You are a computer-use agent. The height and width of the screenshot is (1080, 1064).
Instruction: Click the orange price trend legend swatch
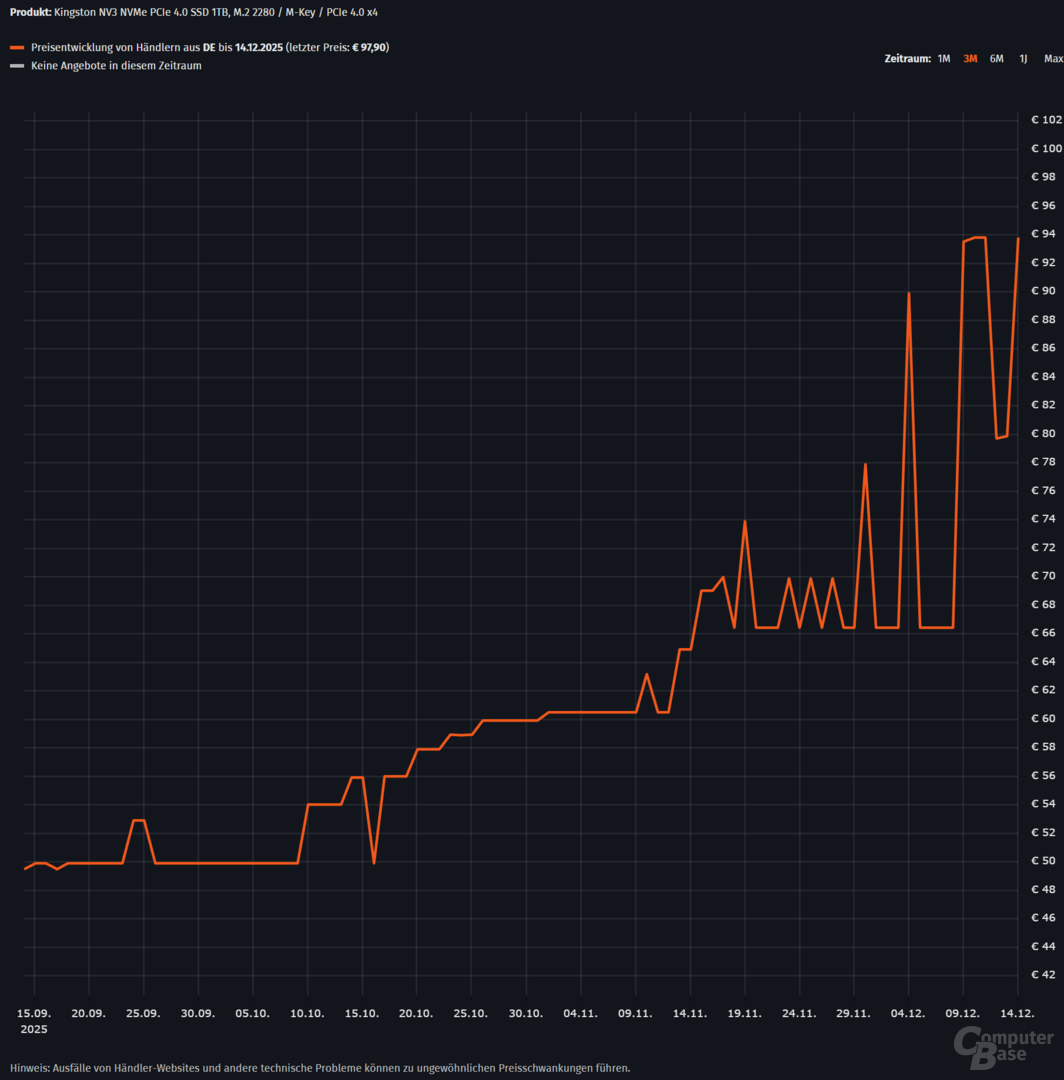click(x=16, y=48)
